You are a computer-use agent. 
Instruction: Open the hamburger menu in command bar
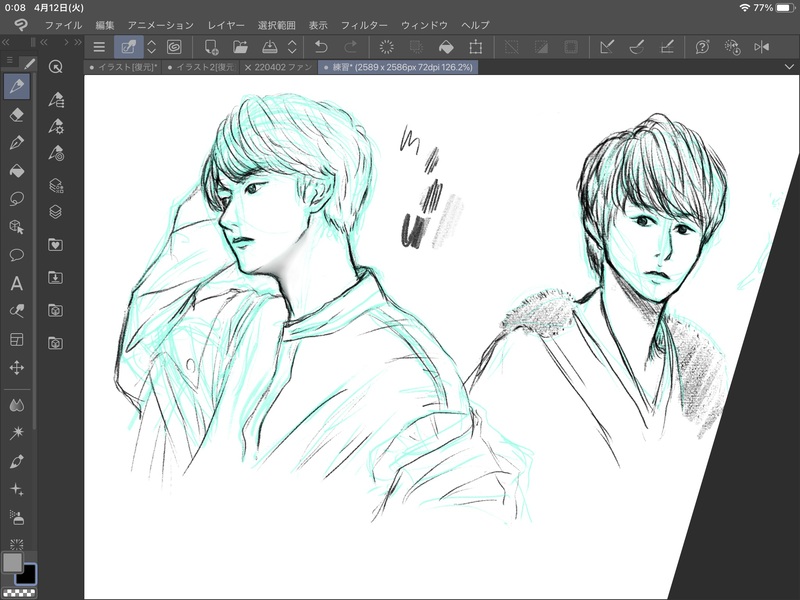coord(98,46)
